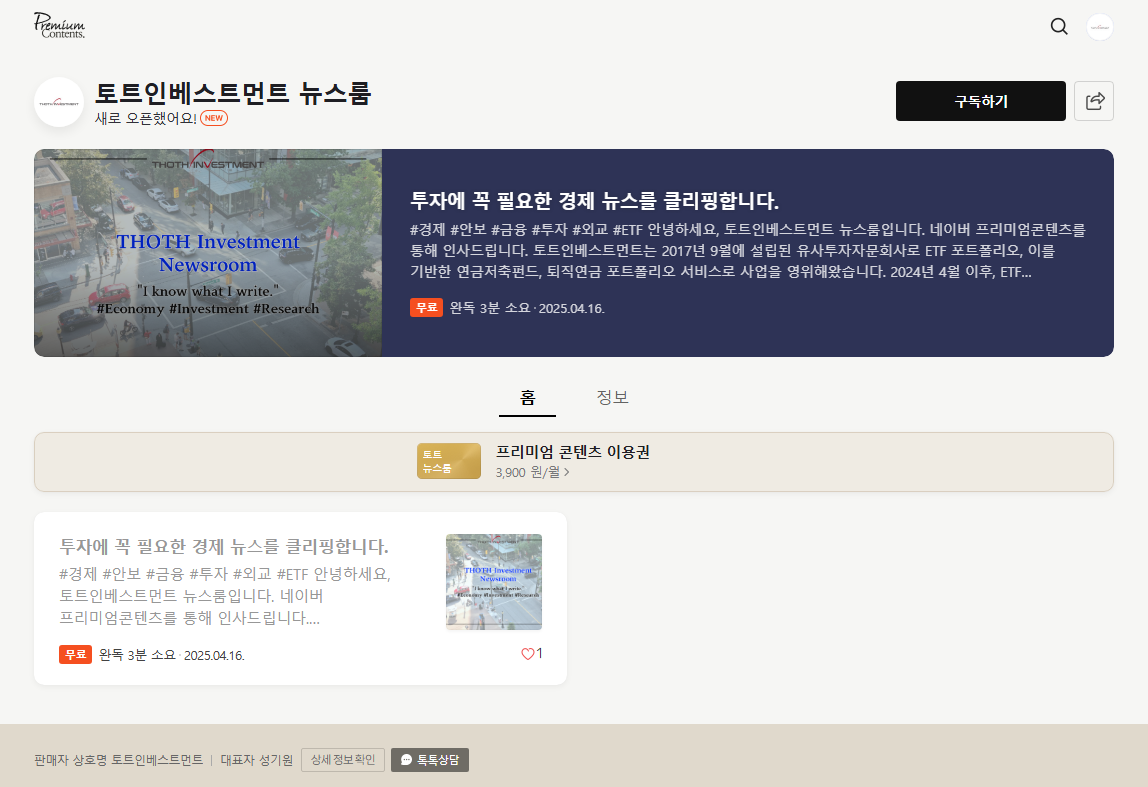The width and height of the screenshot is (1148, 787).
Task: Click the orange NEW badge
Action: tap(214, 118)
